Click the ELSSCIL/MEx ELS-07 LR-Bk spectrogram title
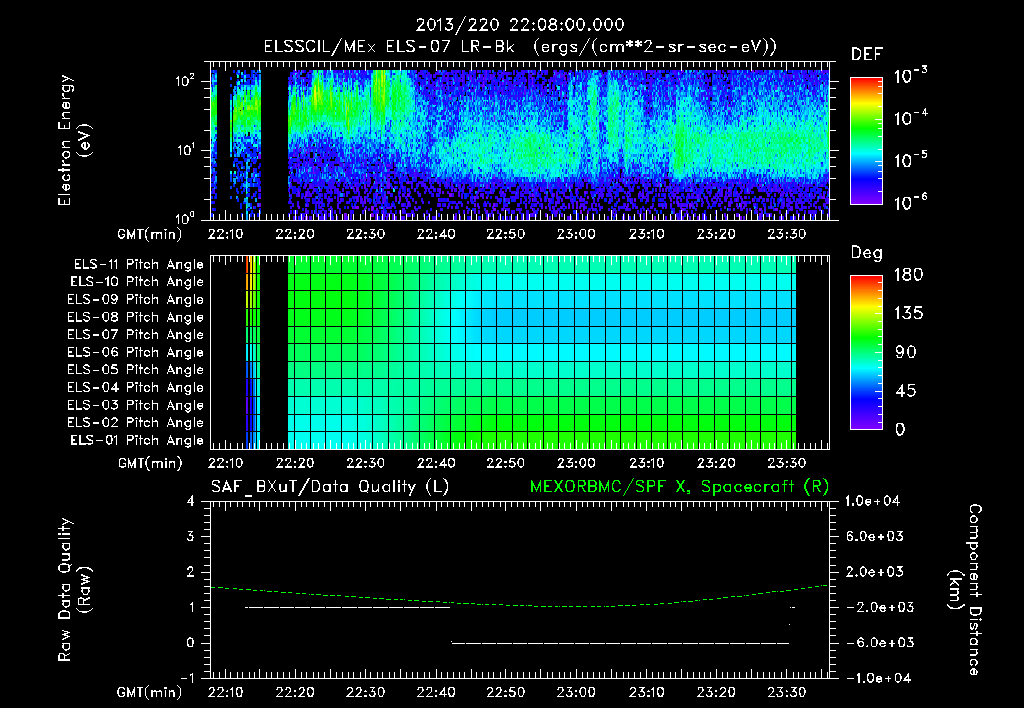This screenshot has width=1024, height=708. click(x=520, y=47)
